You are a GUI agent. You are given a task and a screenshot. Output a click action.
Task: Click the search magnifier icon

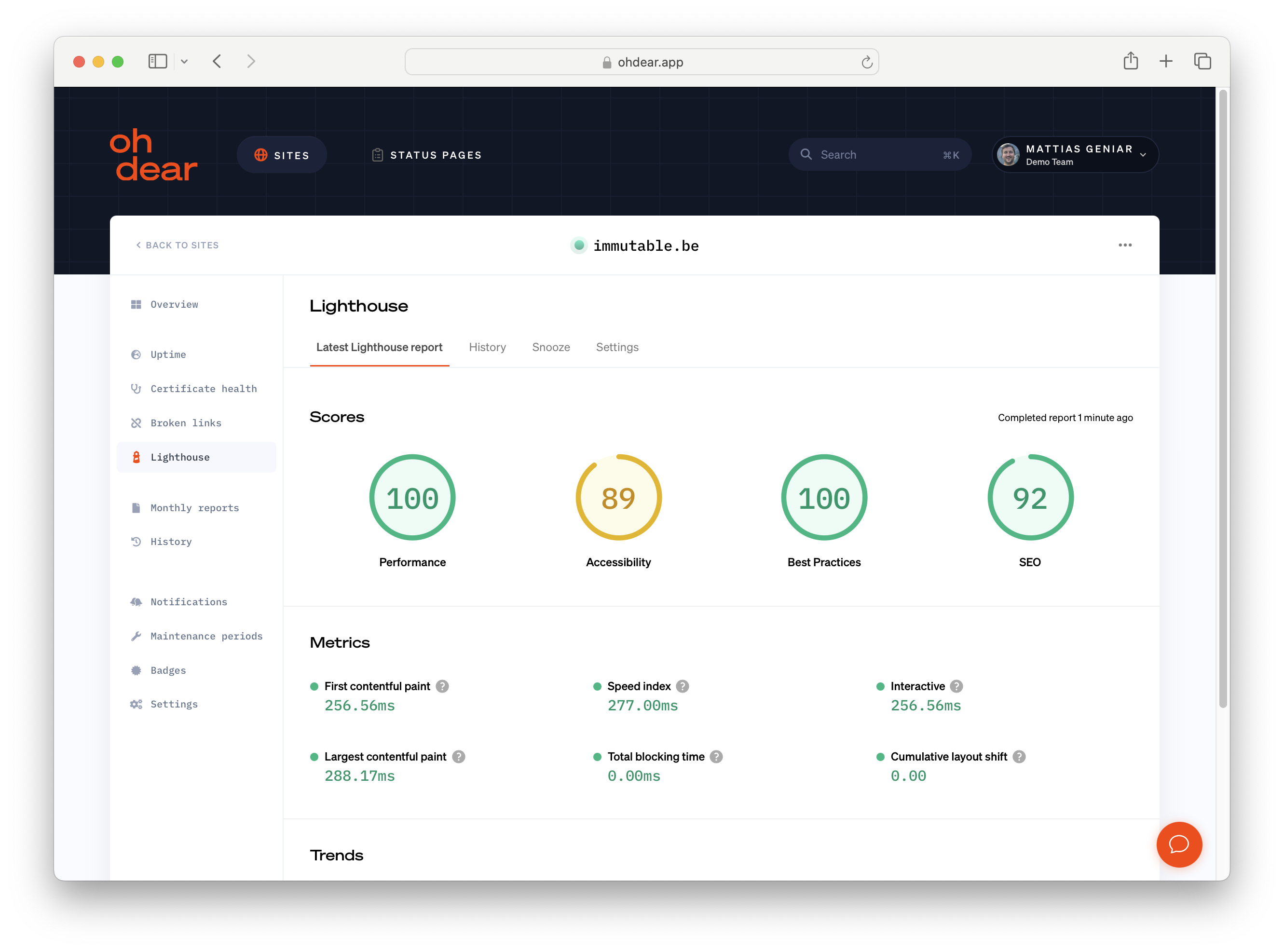pos(807,154)
